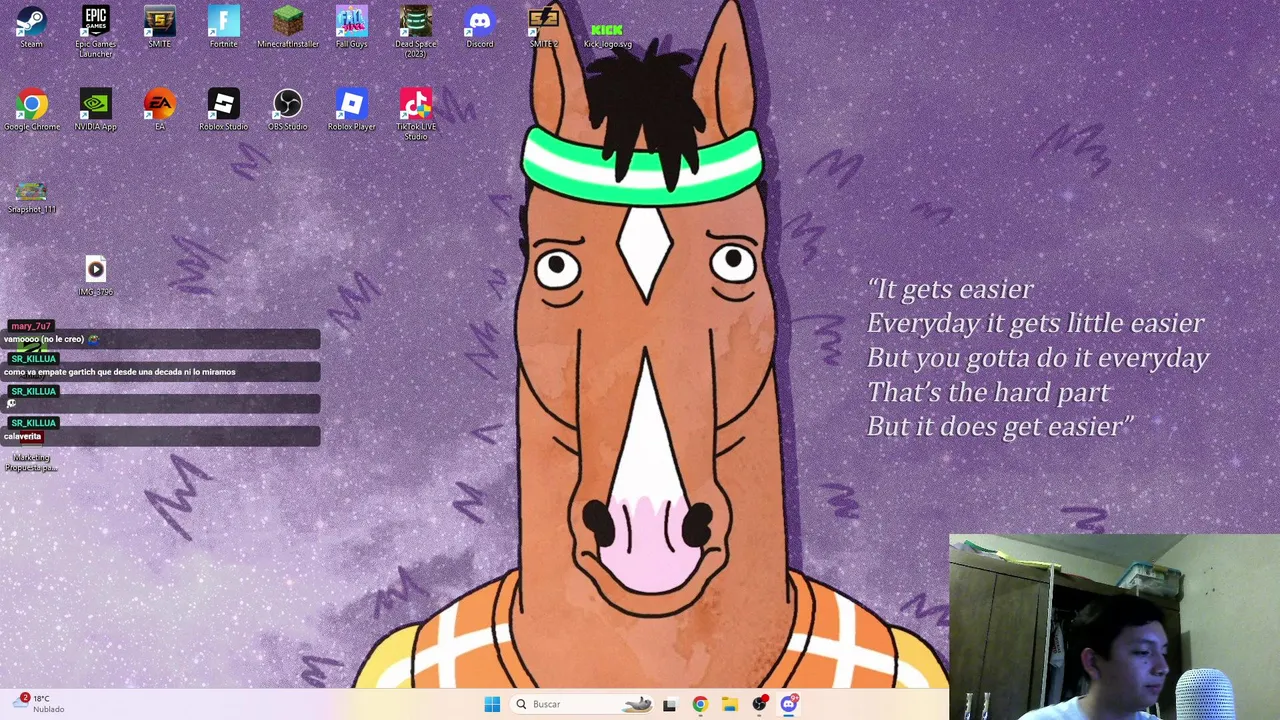Click the mary_7u7 chat username

pos(31,326)
